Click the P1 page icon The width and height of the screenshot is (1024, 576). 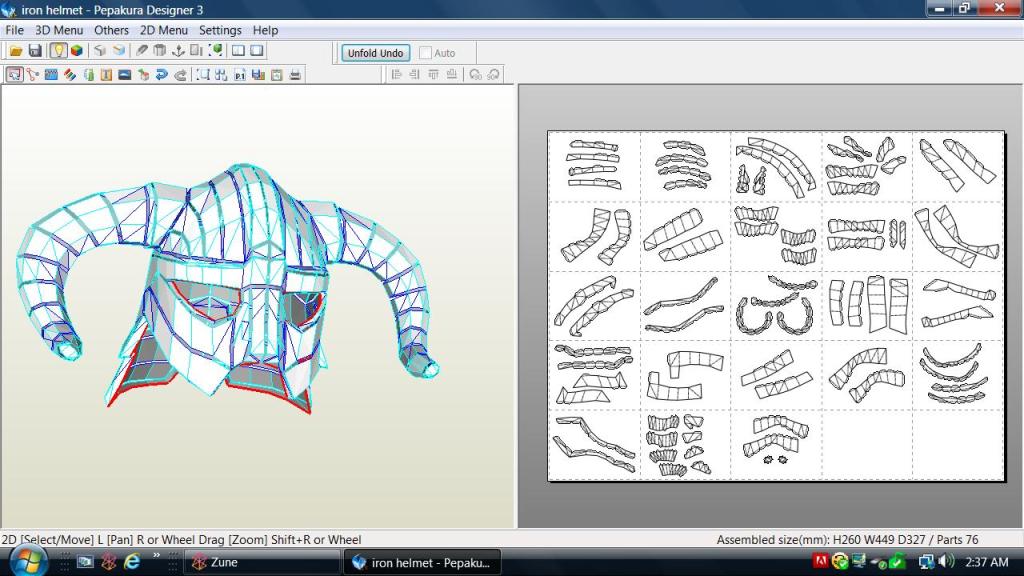pyautogui.click(x=240, y=75)
